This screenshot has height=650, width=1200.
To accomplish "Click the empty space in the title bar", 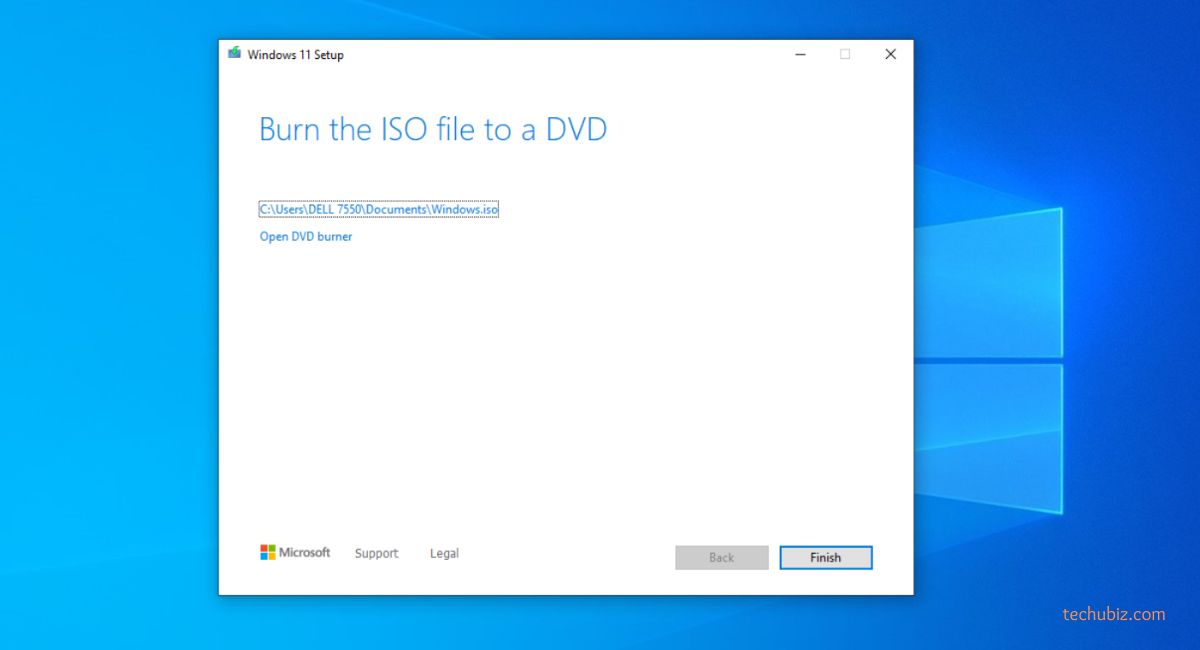I will point(560,54).
